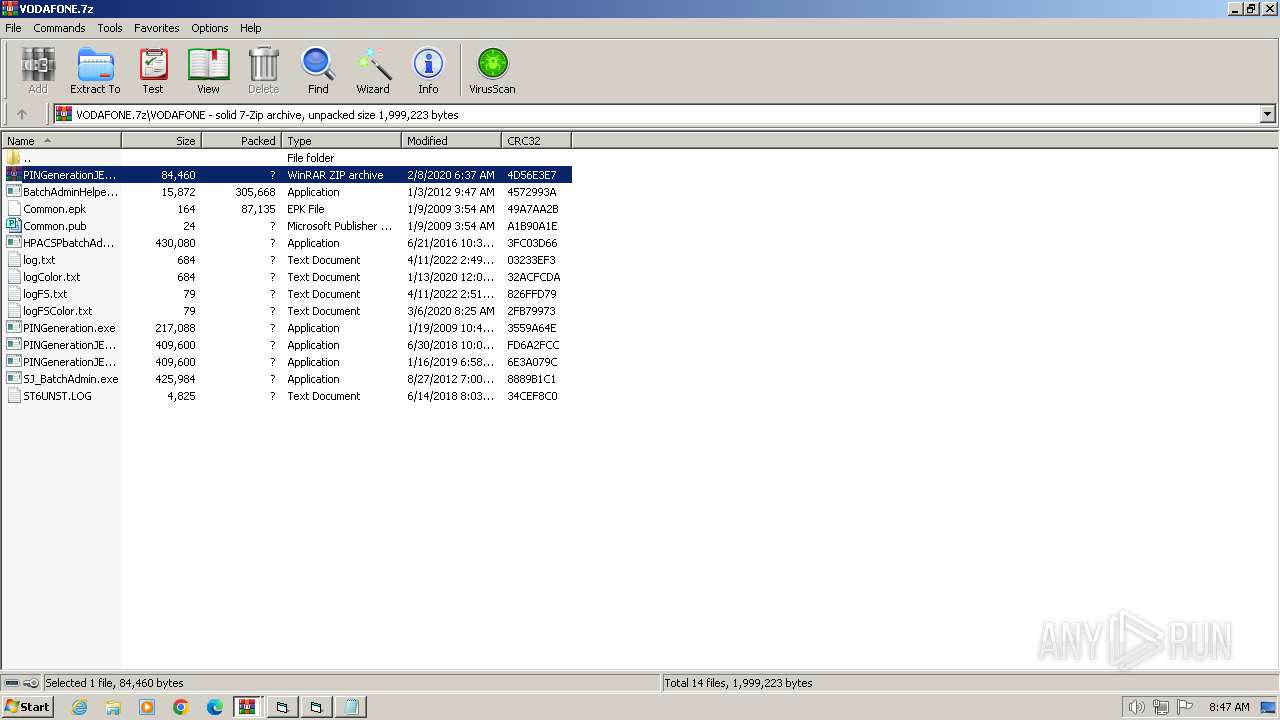Click the volume speaker tray icon
The width and height of the screenshot is (1280, 720).
(x=1136, y=707)
